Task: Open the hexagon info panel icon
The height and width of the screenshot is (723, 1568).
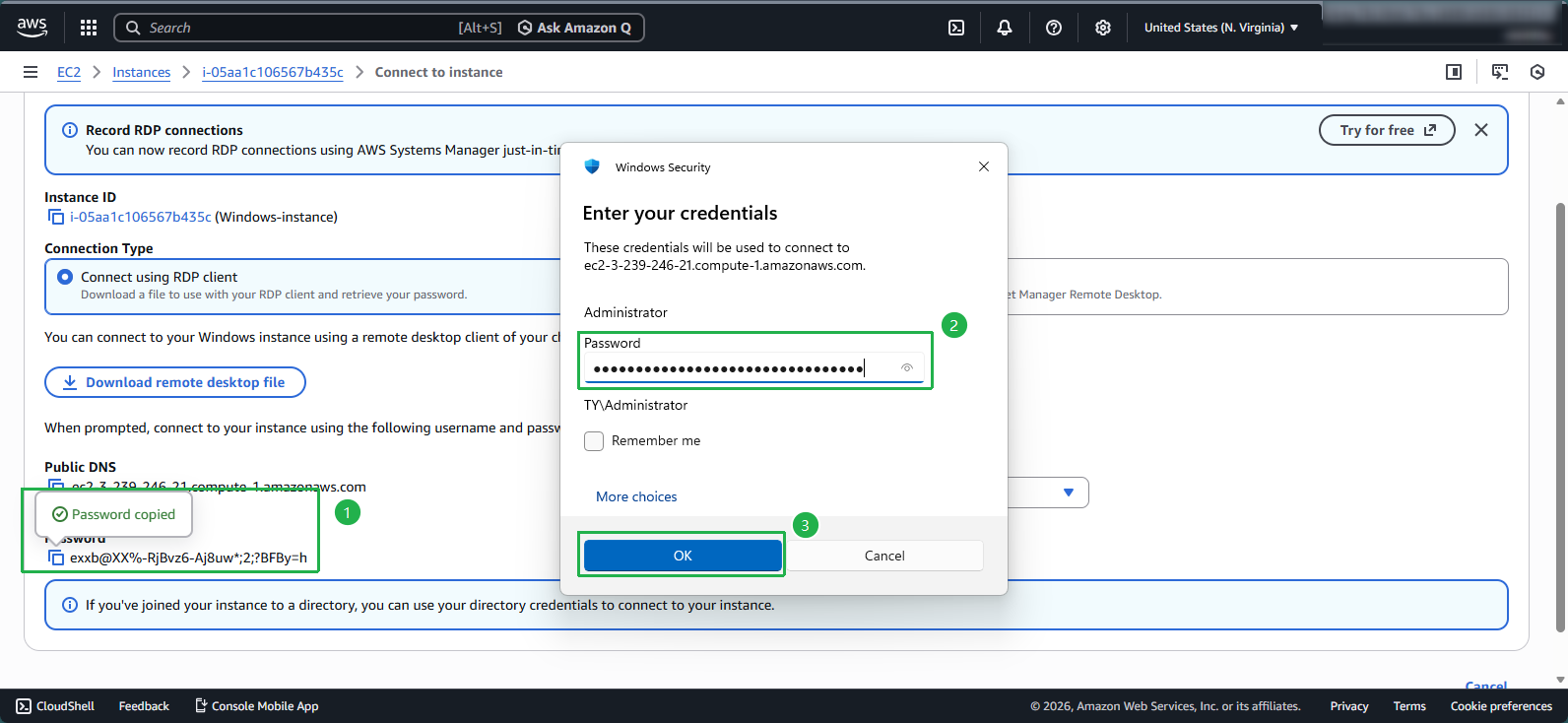Action: point(1537,72)
